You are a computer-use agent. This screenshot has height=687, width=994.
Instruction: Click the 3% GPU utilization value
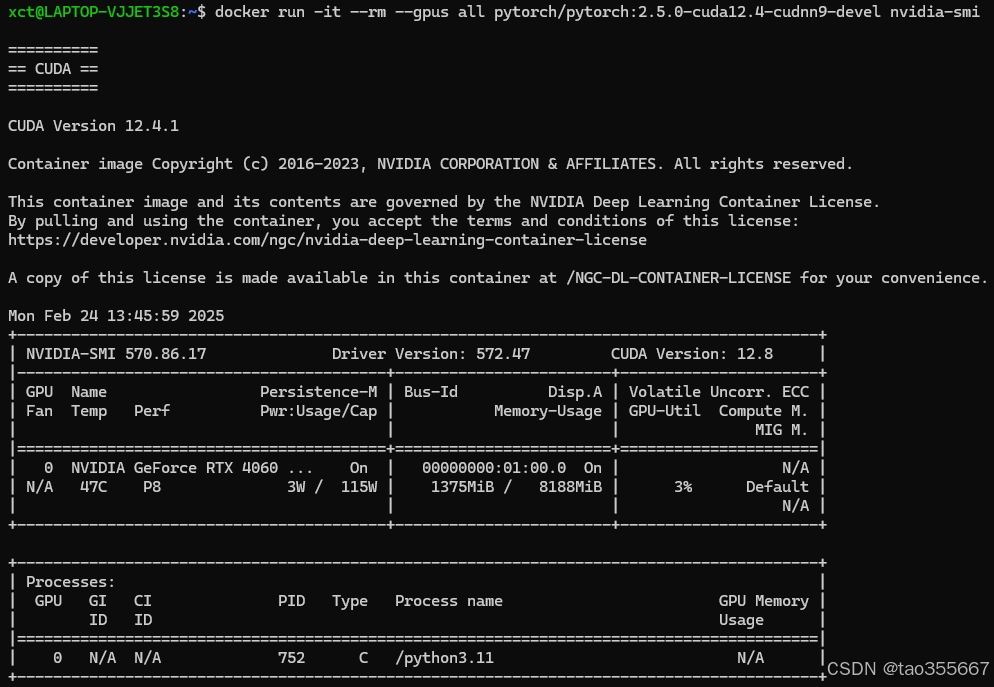683,487
